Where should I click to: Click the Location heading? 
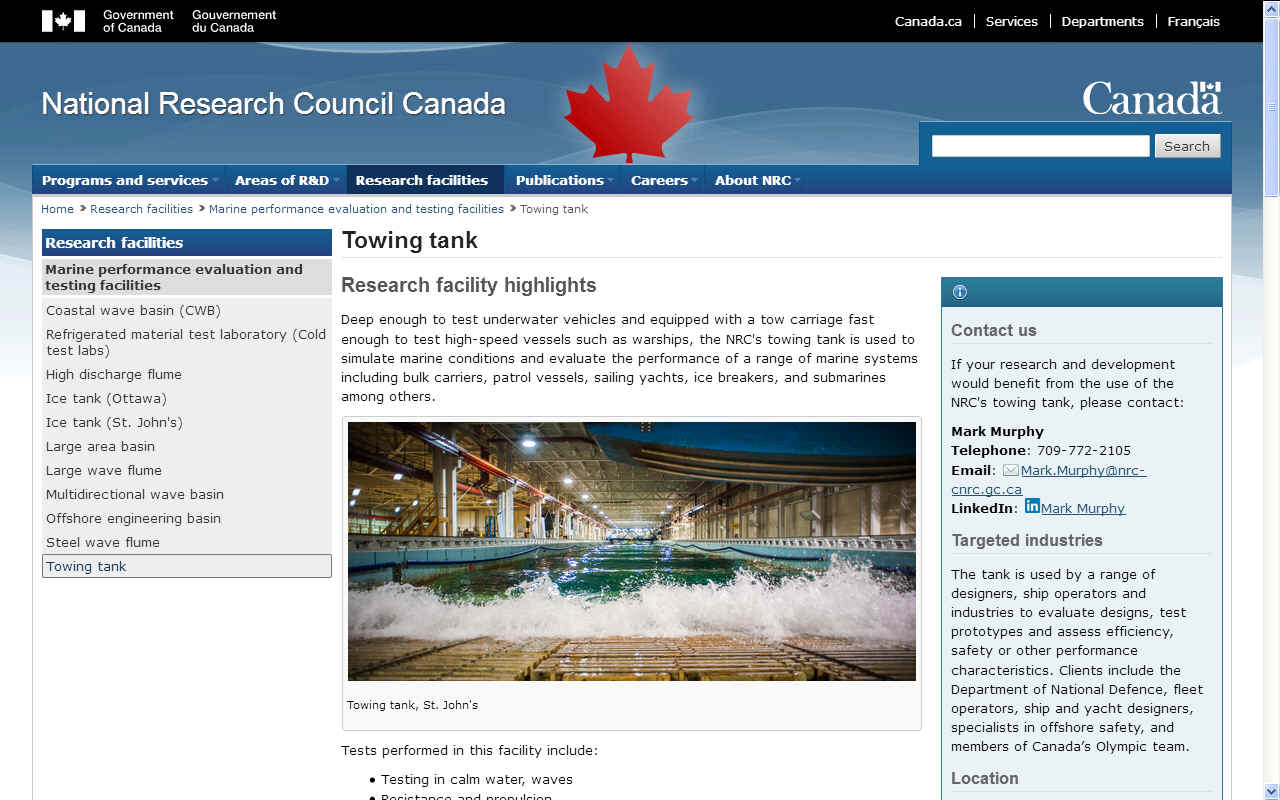click(985, 779)
